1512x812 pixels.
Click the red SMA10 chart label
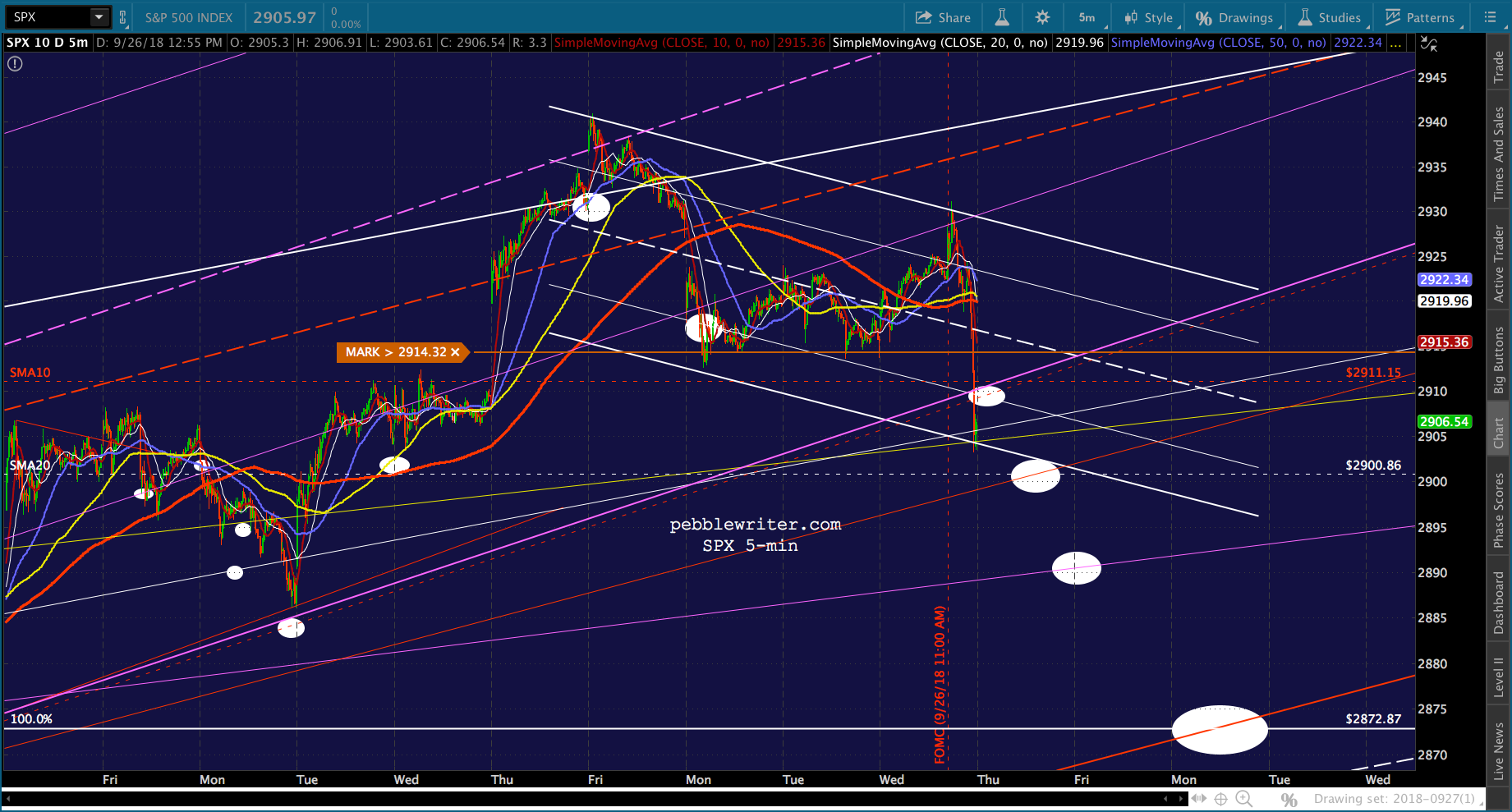[x=30, y=373]
